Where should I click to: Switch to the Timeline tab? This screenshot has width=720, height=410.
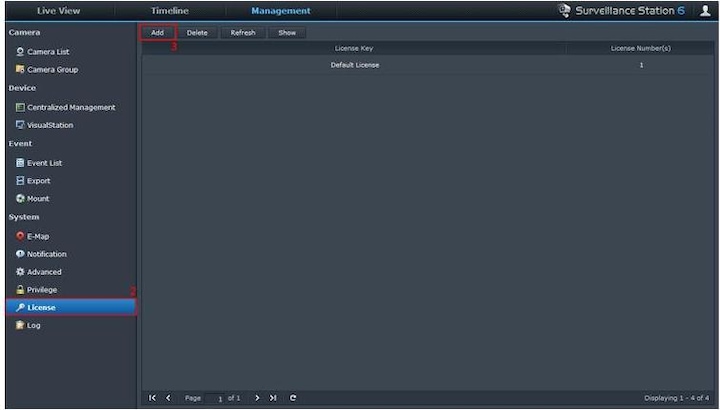point(169,11)
